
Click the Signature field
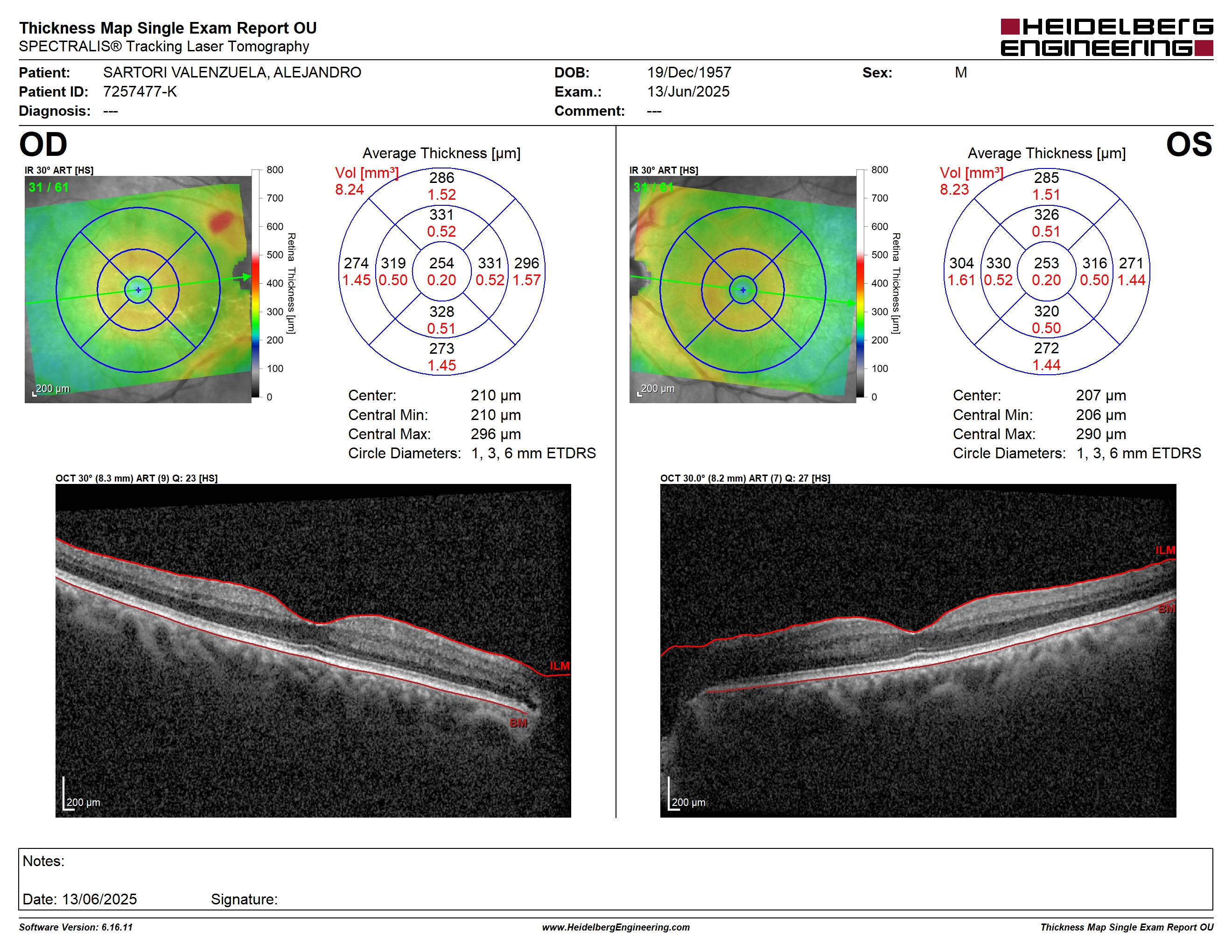(244, 899)
